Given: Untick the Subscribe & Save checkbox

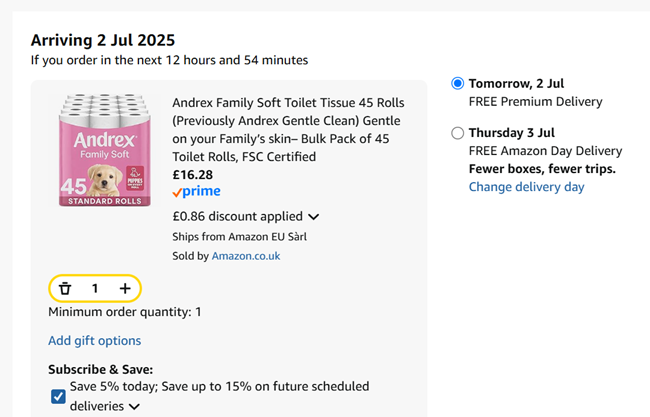Looking at the screenshot, I should coord(58,396).
